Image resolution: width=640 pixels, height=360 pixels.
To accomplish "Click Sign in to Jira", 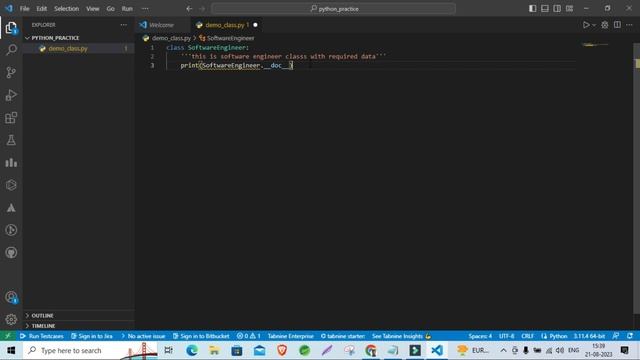I will click(x=91, y=336).
